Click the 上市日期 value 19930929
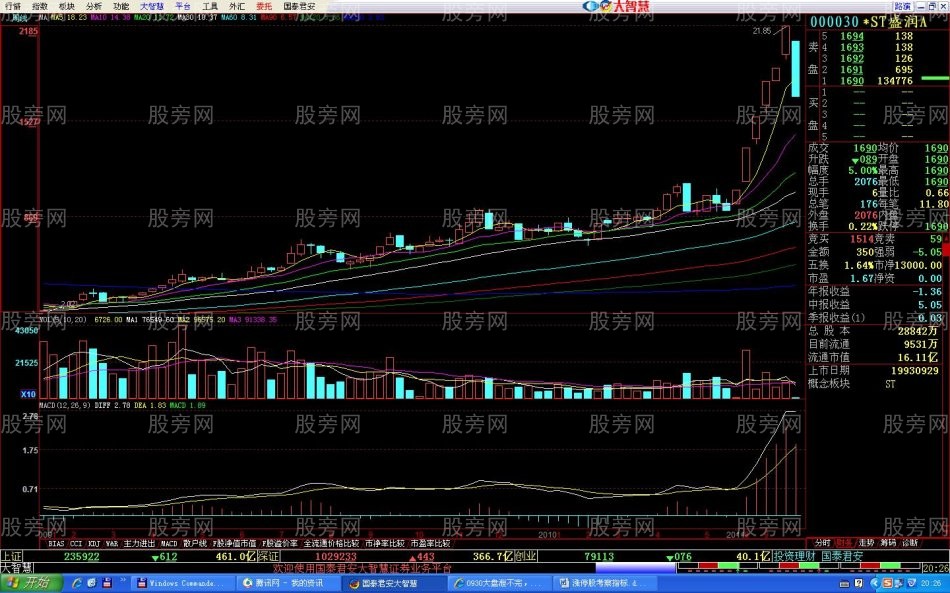The width and height of the screenshot is (950, 593). [x=915, y=371]
